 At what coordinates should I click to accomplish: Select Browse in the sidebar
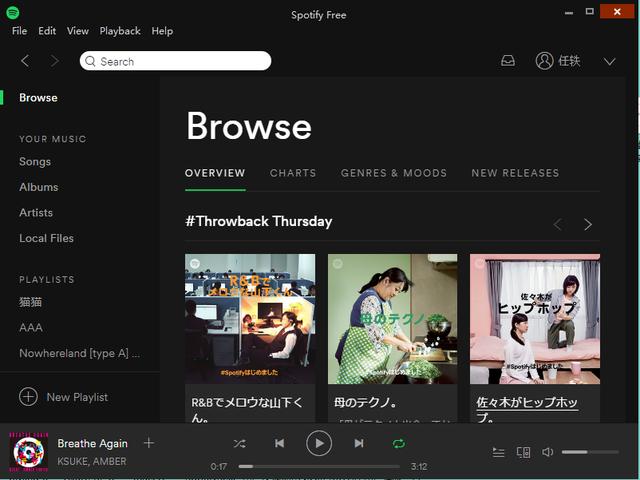38,98
